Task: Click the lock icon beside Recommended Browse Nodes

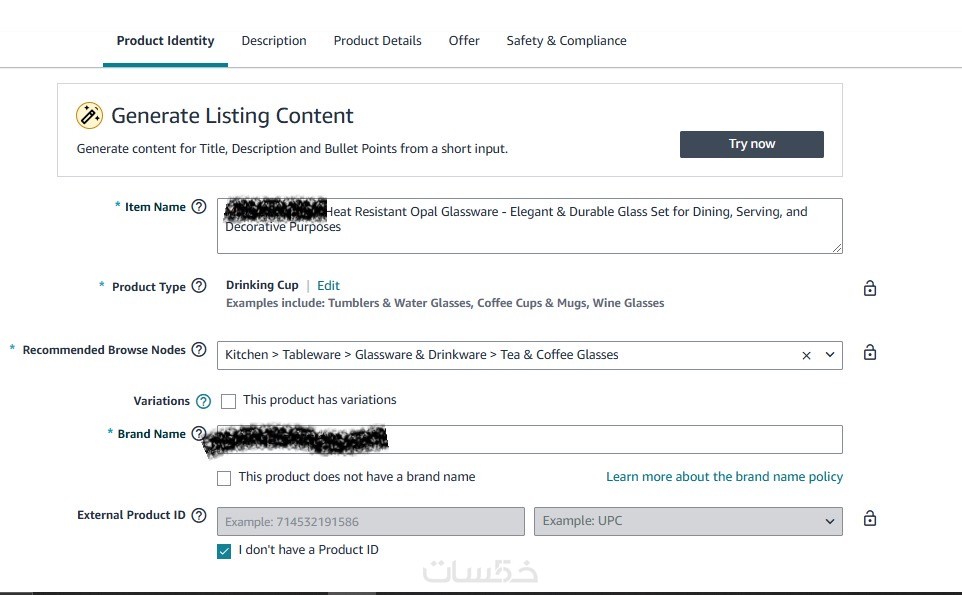Action: [x=870, y=353]
